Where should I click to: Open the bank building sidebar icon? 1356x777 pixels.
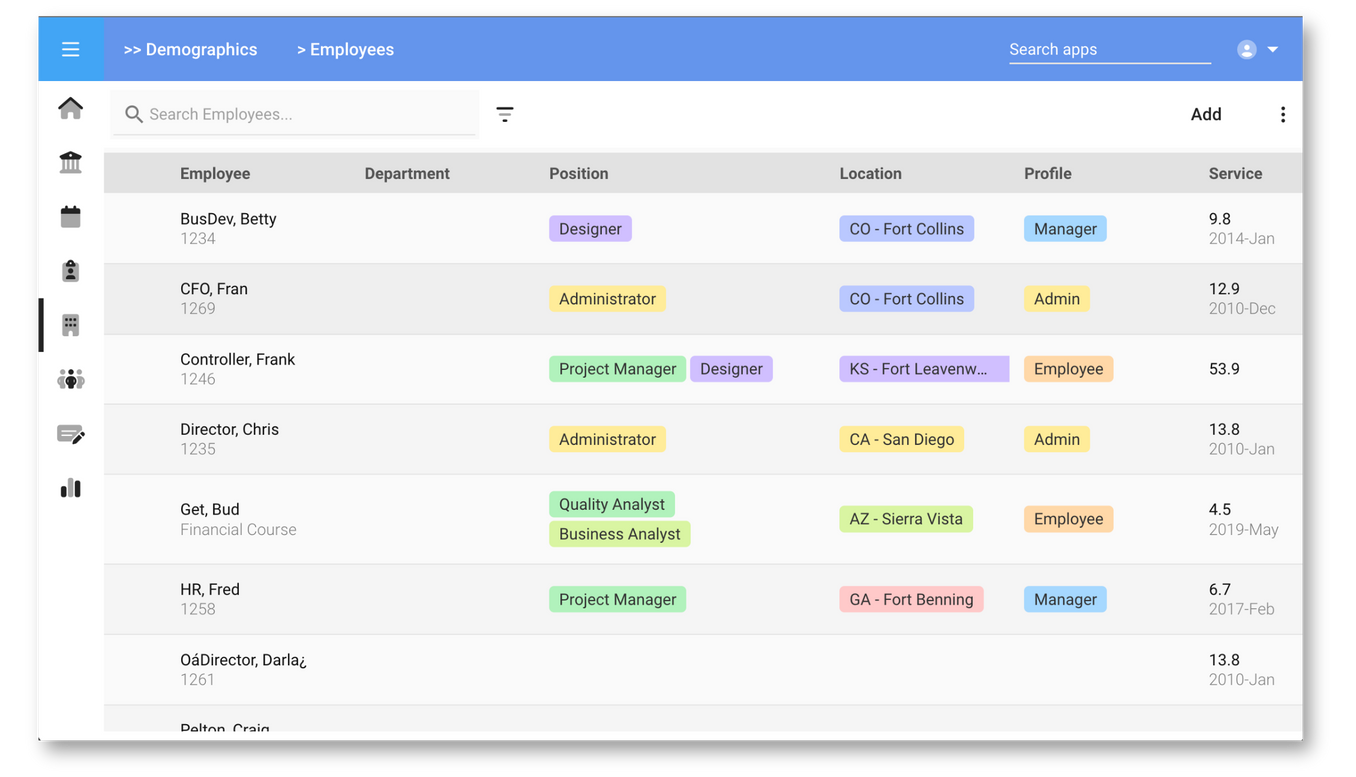(x=70, y=162)
